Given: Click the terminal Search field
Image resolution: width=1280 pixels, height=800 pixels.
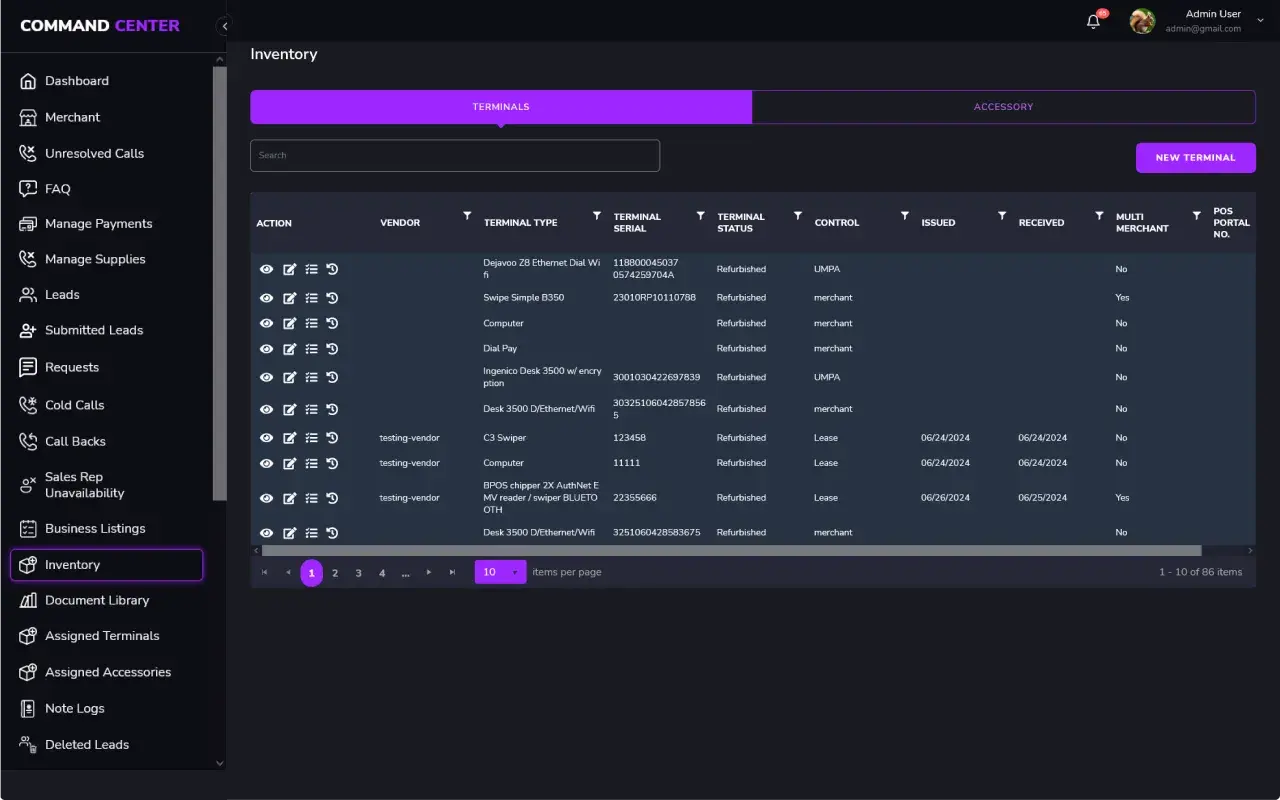Looking at the screenshot, I should click(x=455, y=156).
